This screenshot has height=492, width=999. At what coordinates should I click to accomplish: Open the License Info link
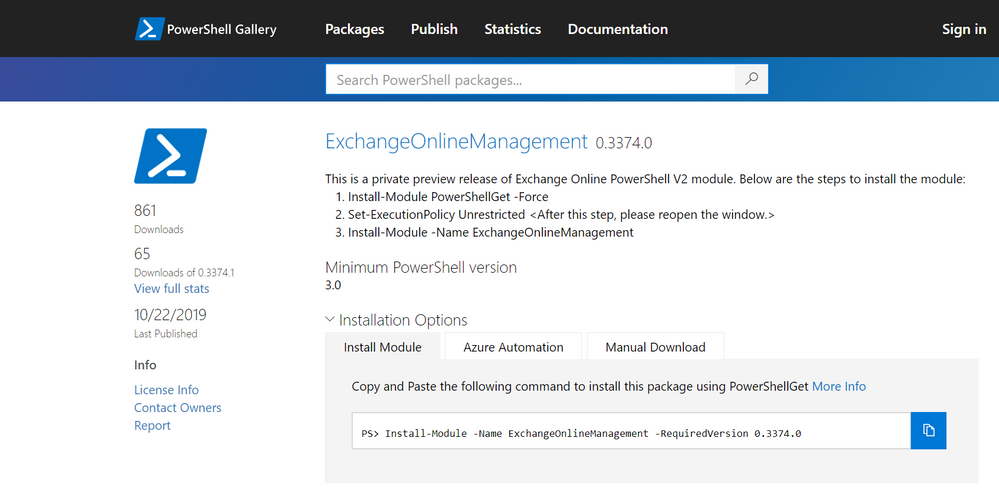[x=166, y=390]
